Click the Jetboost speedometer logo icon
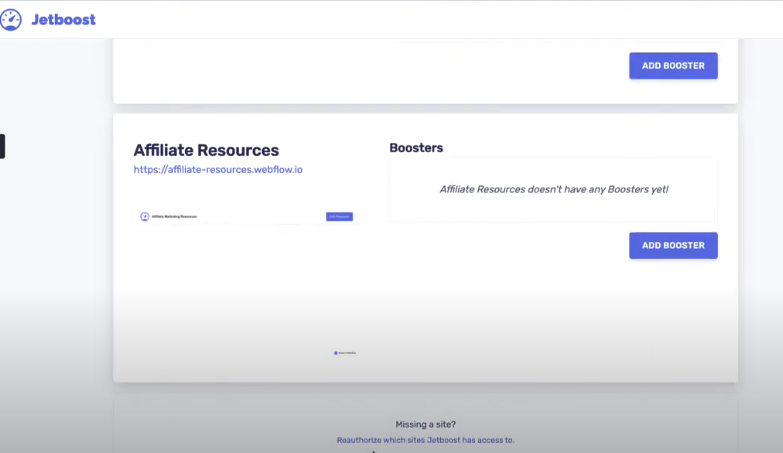Viewport: 783px width, 453px height. [10, 20]
